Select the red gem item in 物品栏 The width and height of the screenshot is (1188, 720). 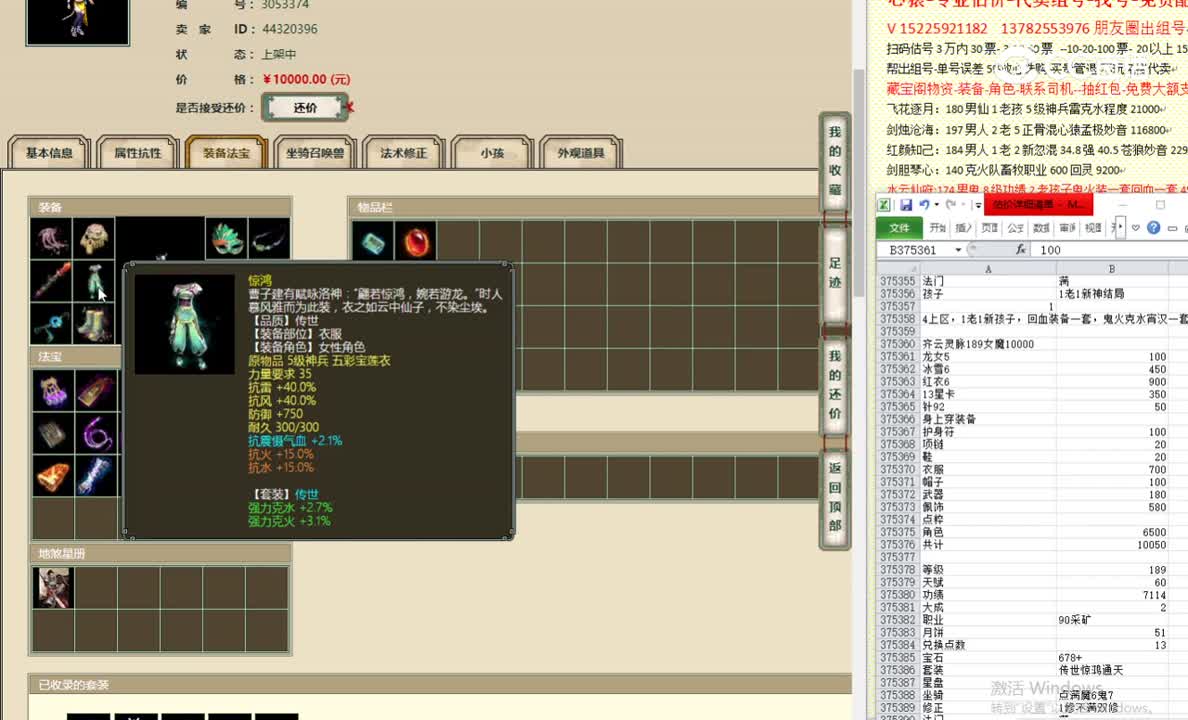click(x=417, y=240)
